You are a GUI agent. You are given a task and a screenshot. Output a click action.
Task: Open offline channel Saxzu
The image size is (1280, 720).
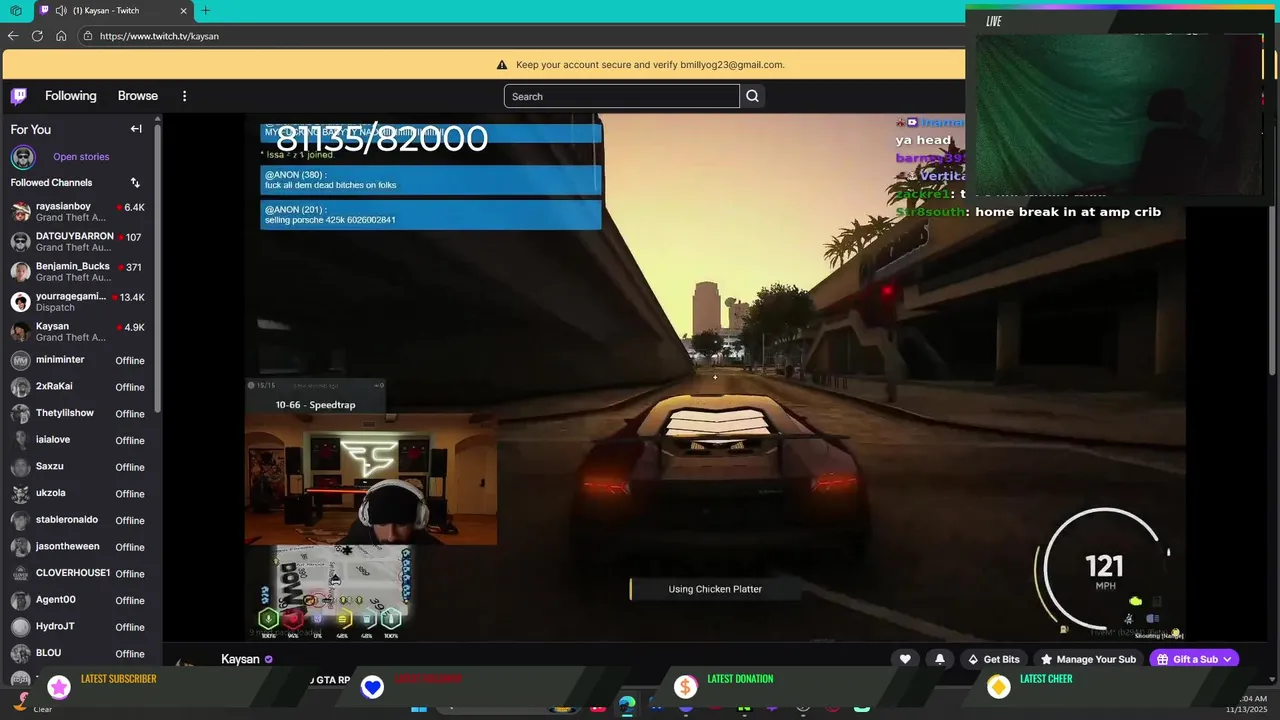coord(78,467)
